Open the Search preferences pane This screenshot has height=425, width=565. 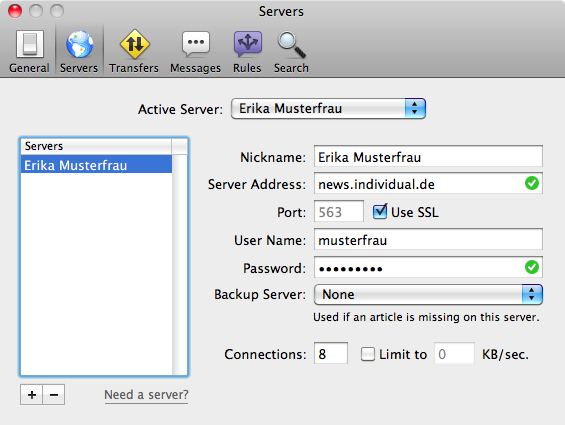(x=291, y=52)
